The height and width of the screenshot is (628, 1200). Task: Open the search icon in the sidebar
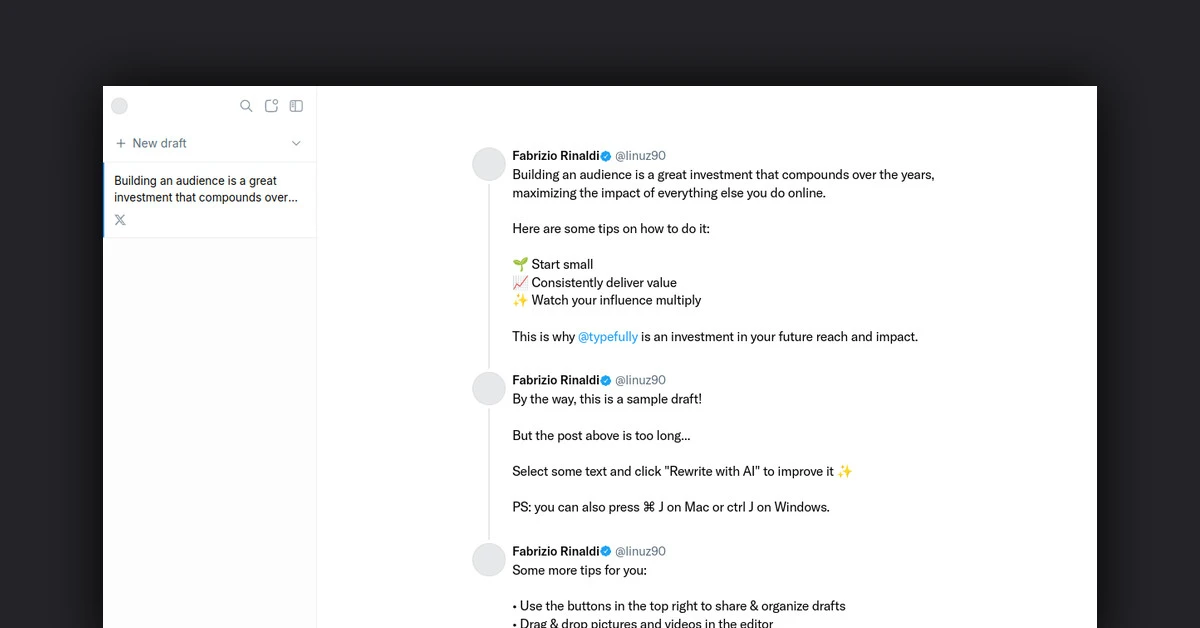click(x=246, y=106)
